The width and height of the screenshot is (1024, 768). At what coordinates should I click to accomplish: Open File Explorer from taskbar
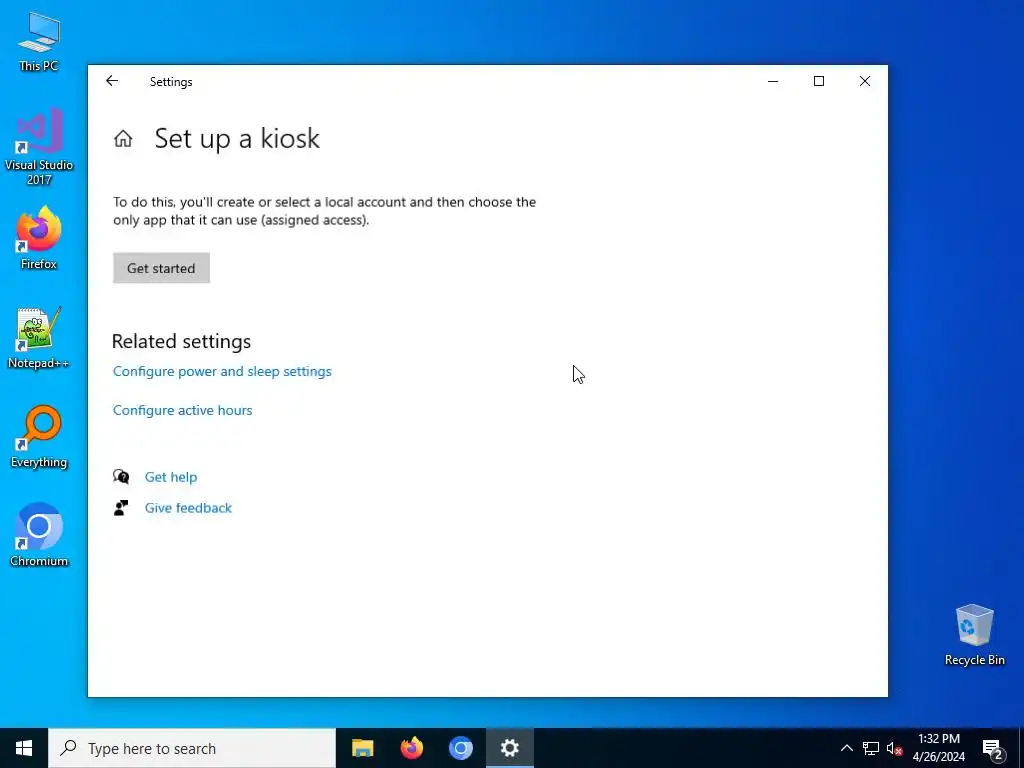[362, 748]
